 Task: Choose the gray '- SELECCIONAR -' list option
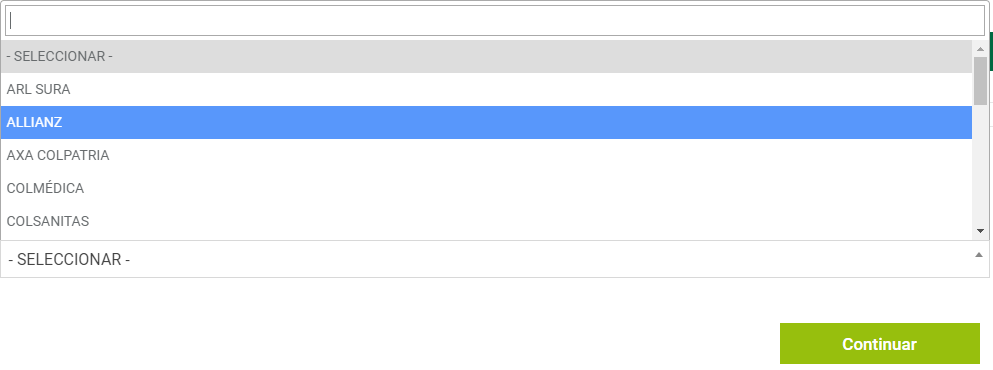(486, 56)
